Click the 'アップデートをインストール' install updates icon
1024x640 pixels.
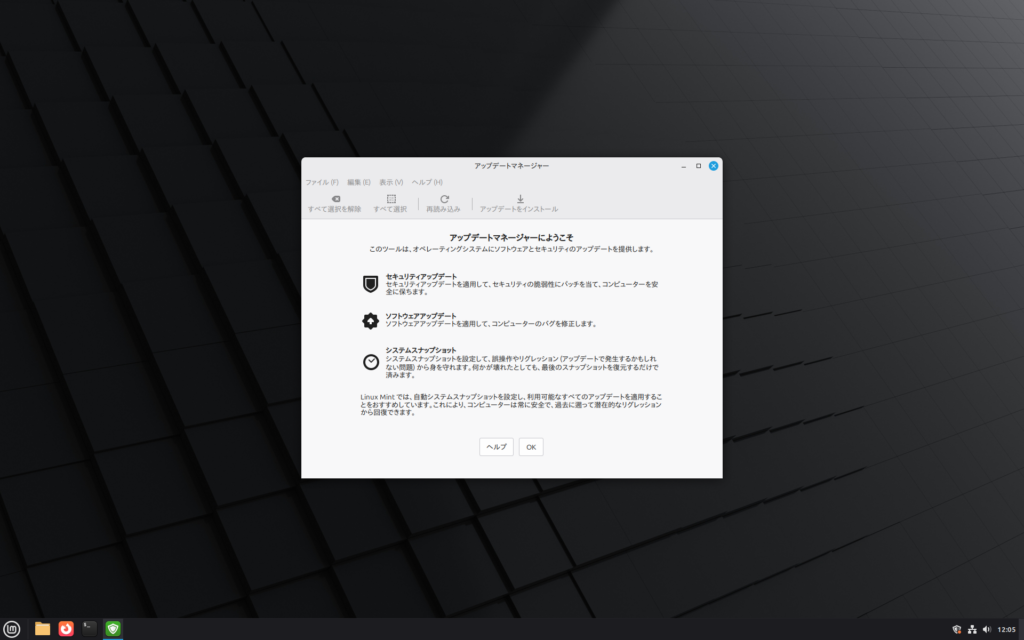(519, 199)
